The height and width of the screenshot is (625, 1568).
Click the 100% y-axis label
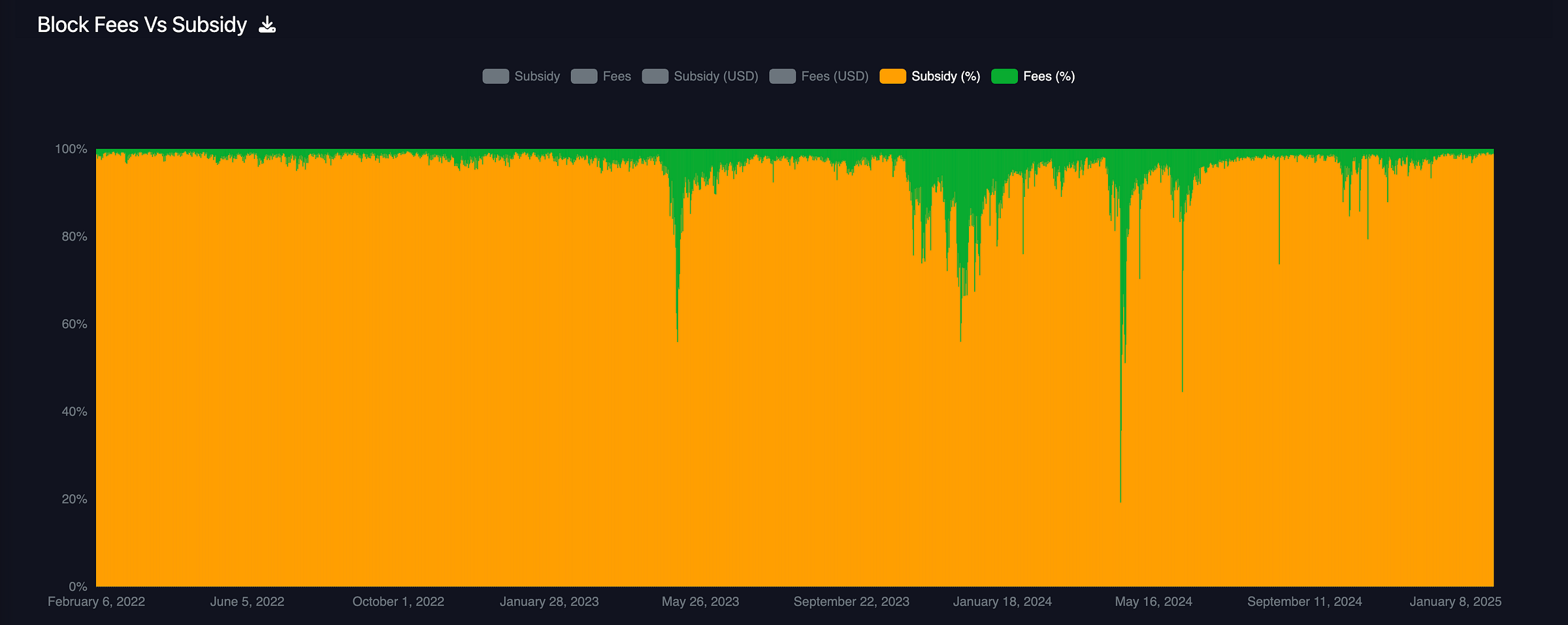(71, 149)
